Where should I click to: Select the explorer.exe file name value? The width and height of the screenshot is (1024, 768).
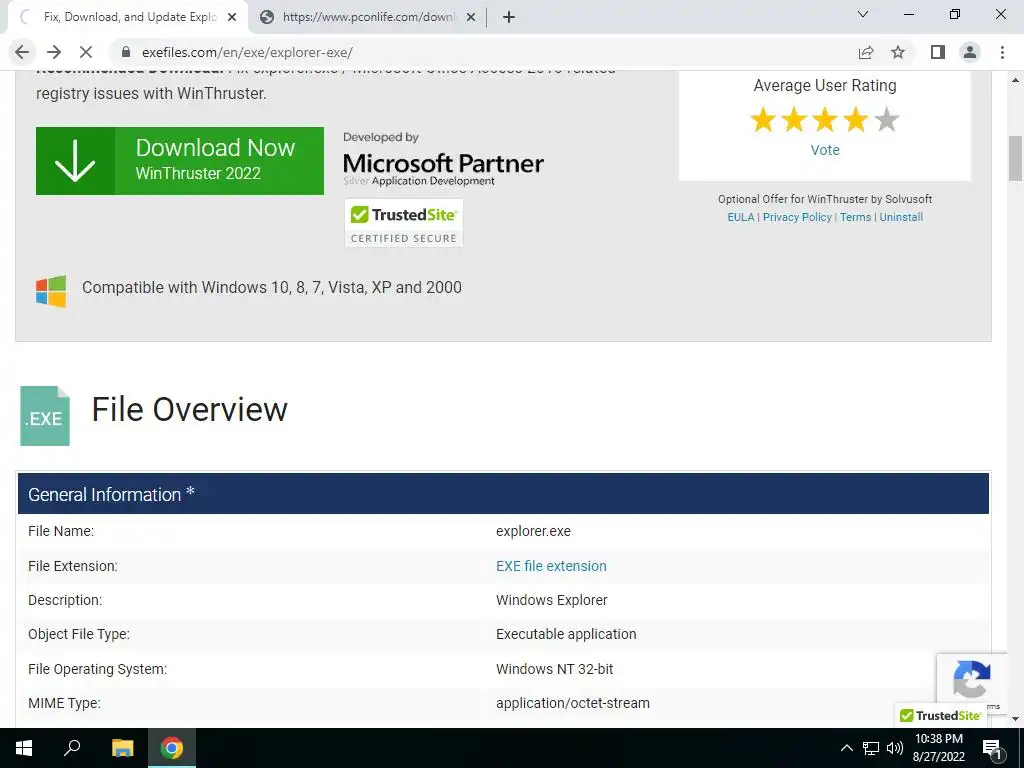(533, 532)
